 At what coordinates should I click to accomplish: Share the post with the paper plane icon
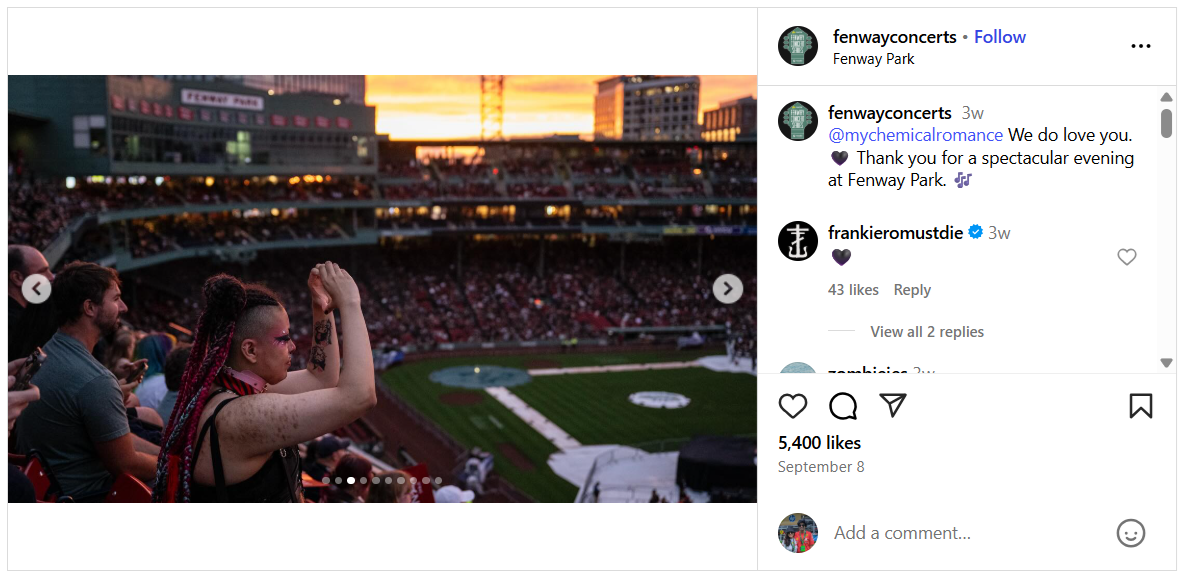[x=892, y=406]
